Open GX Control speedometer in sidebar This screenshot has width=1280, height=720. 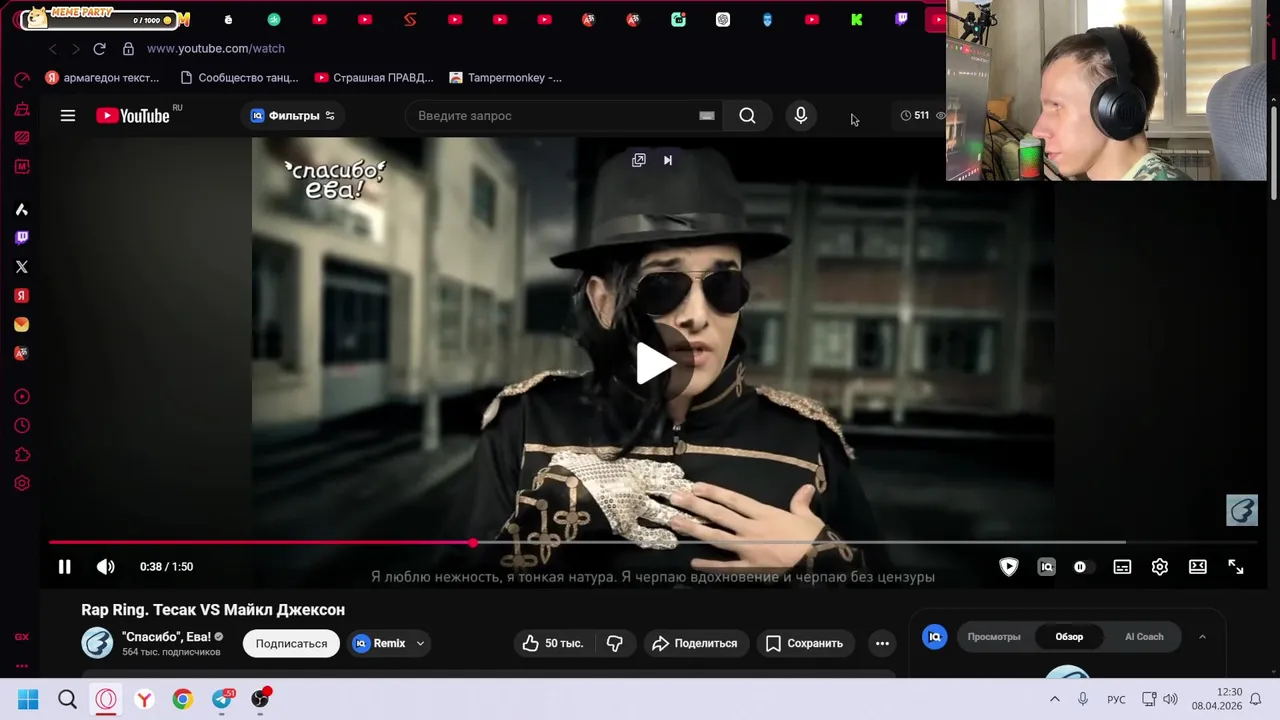[22, 79]
